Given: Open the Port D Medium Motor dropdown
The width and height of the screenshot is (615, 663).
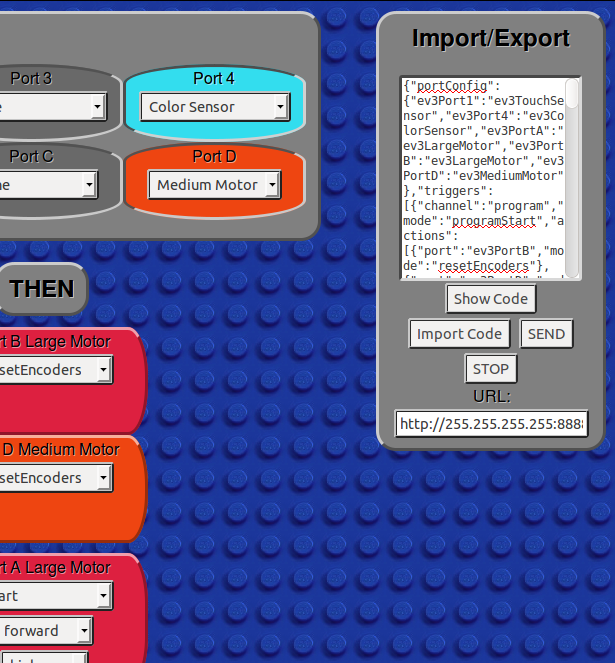Looking at the screenshot, I should tap(214, 185).
